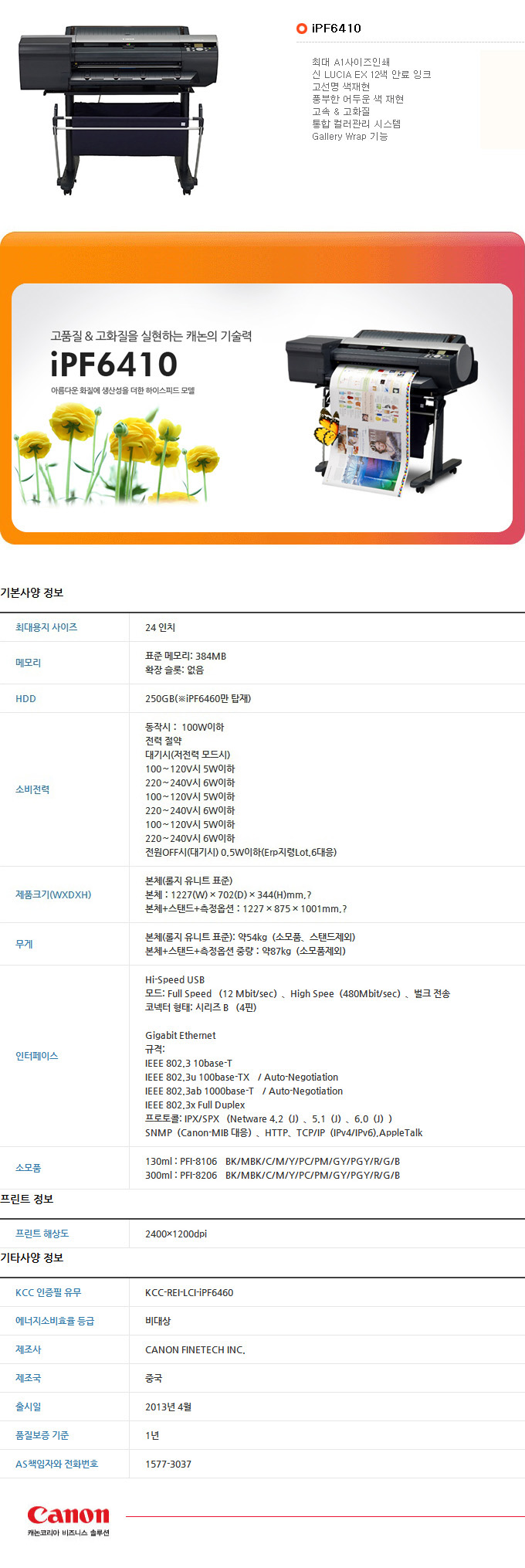The image size is (525, 1568).
Task: Click the '소모품' row label
Action: (29, 1168)
